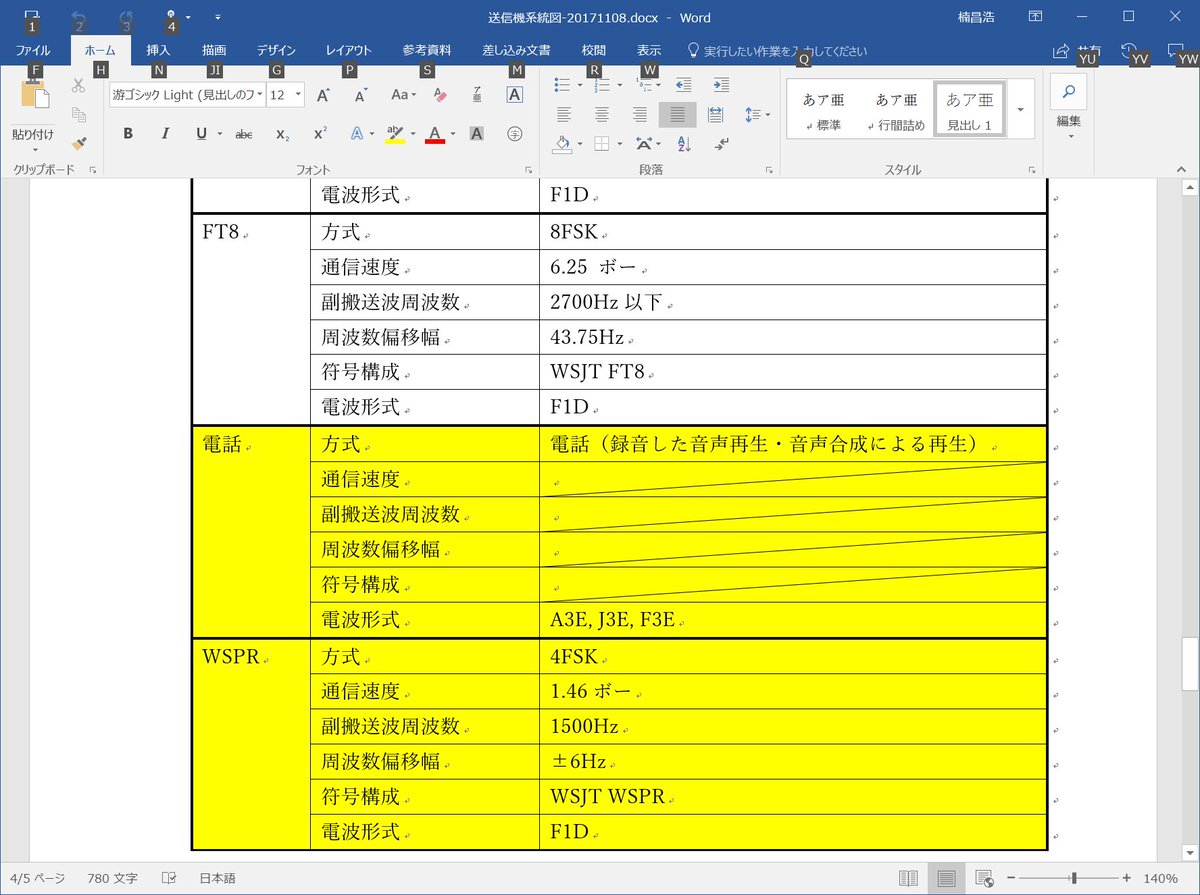Toggle subscript formatting
This screenshot has height=895, width=1200.
[x=283, y=133]
